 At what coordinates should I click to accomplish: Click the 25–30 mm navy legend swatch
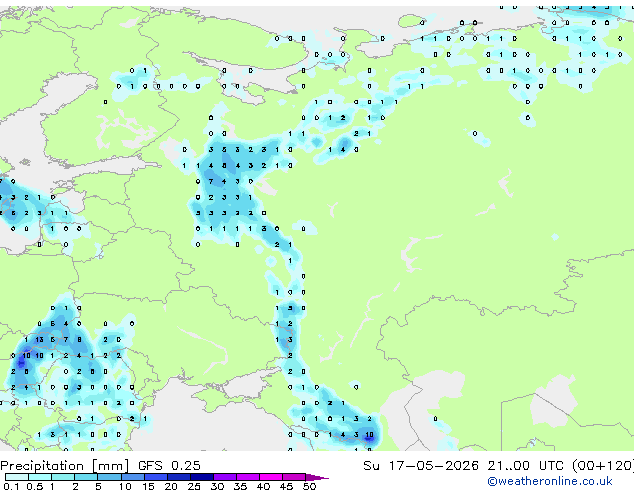pos(202,477)
